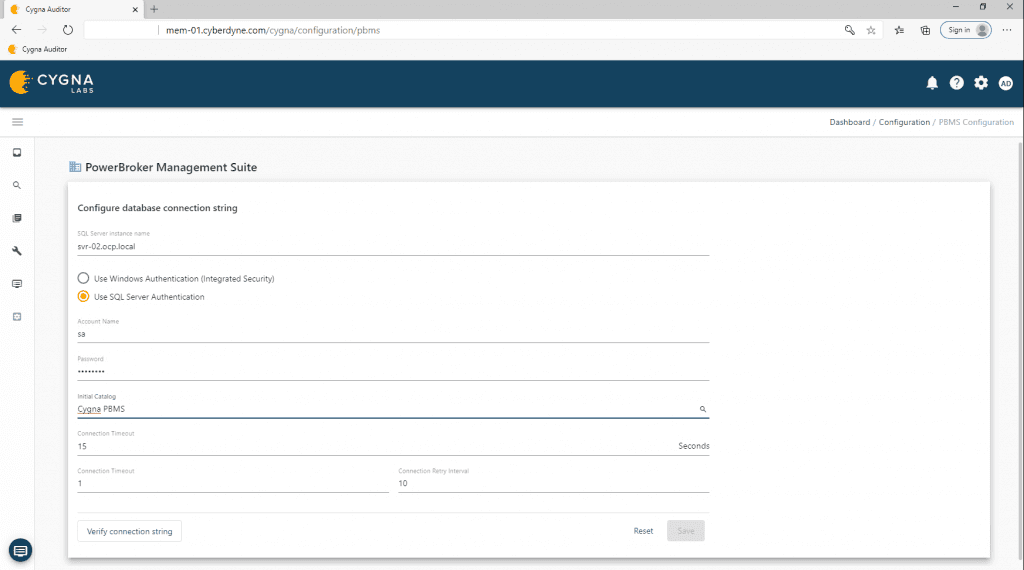The height and width of the screenshot is (570, 1024).
Task: Open the notifications bell
Action: [932, 83]
